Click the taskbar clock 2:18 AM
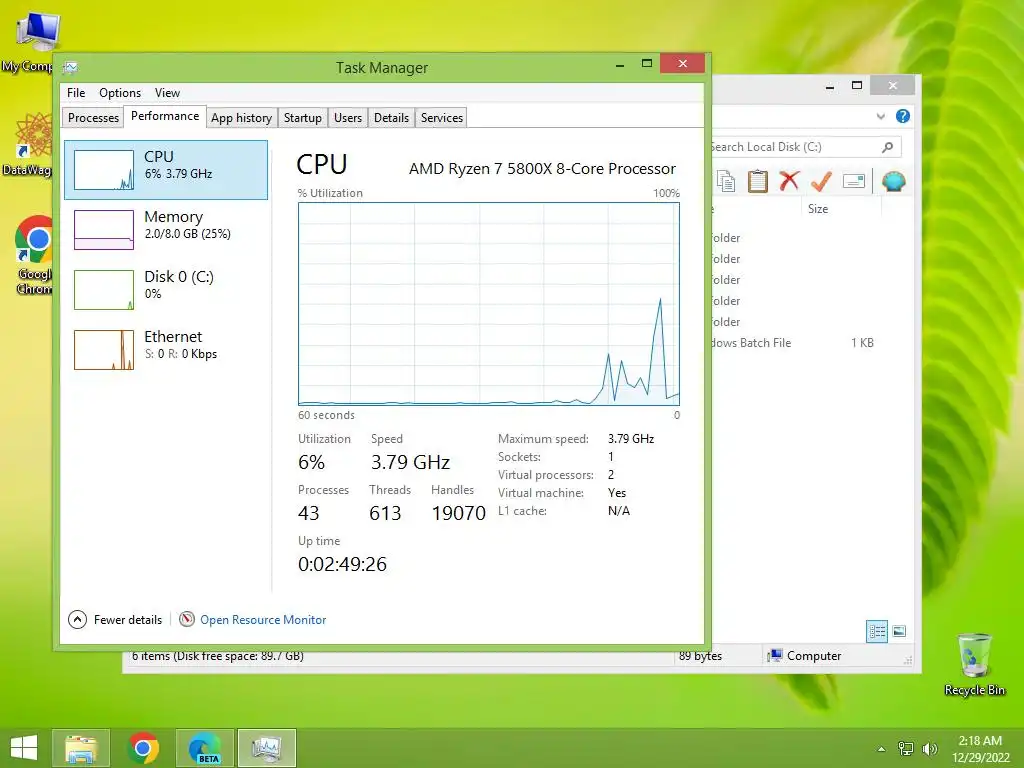The height and width of the screenshot is (768, 1024). [x=980, y=749]
